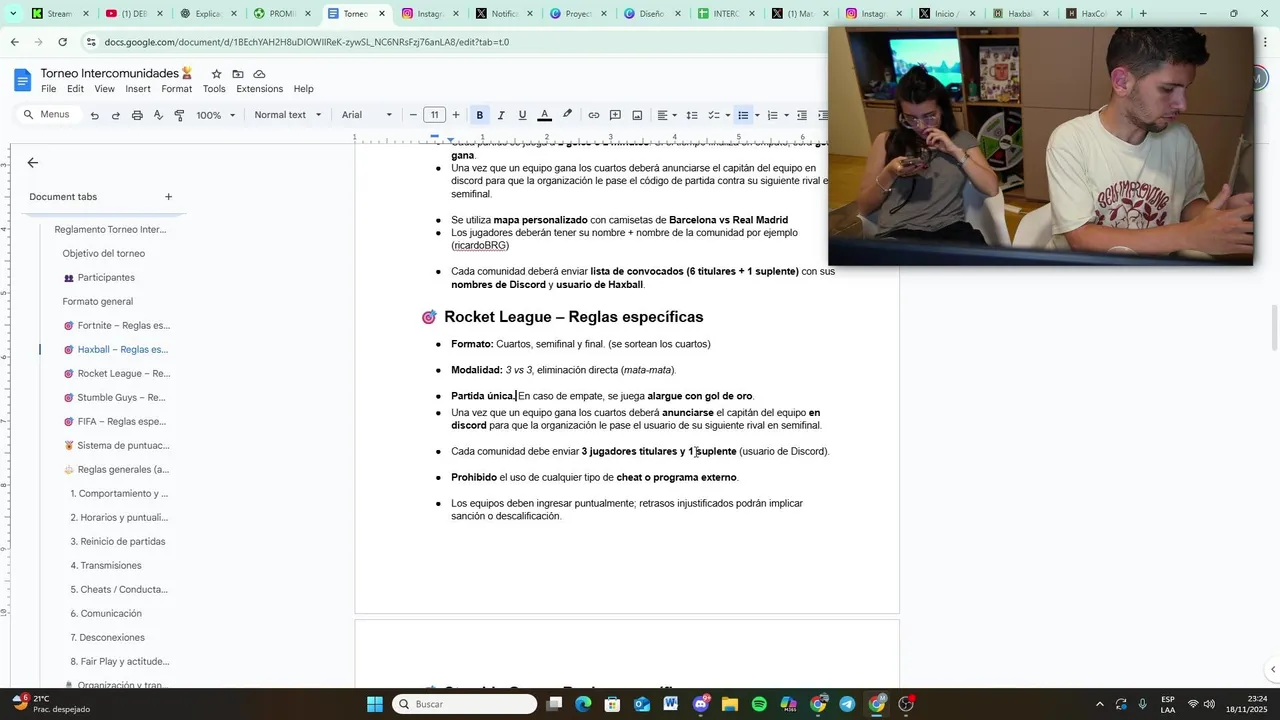
Task: Open the Arial font dropdown
Action: [367, 115]
